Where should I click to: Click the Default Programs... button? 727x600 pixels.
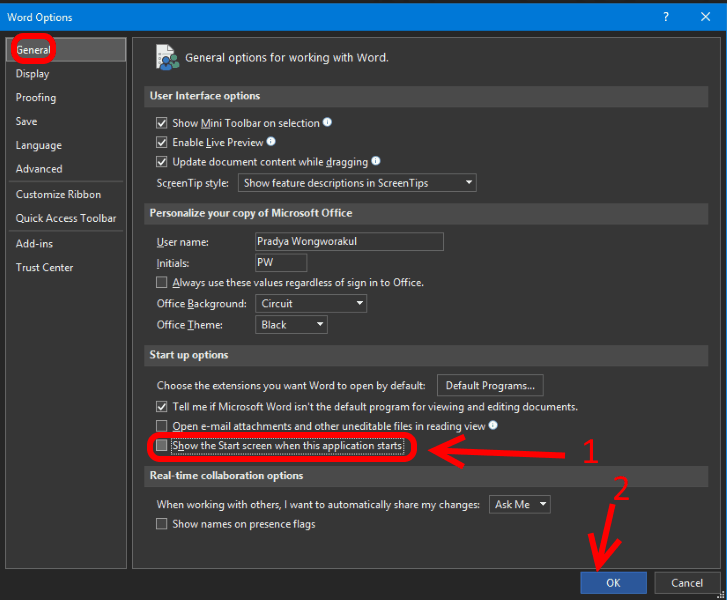click(490, 385)
